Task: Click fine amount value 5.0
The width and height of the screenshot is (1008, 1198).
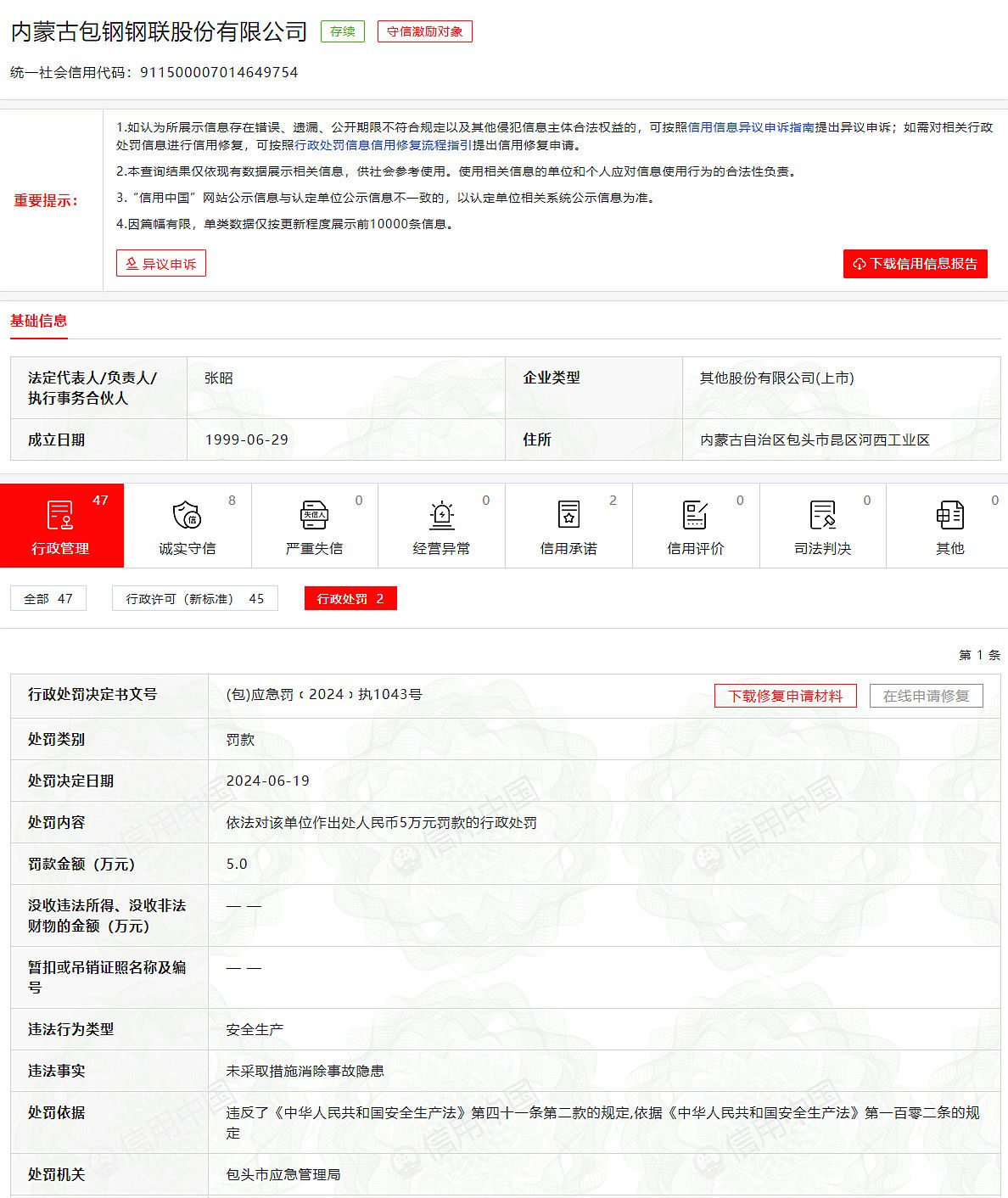Action: 237,864
